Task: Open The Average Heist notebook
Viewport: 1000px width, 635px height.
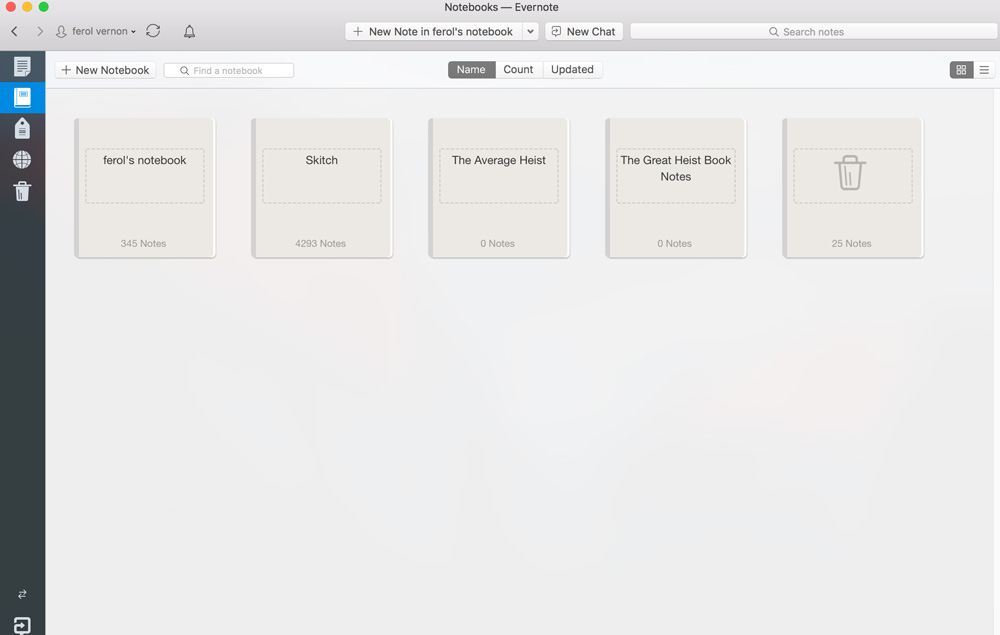Action: click(x=499, y=188)
